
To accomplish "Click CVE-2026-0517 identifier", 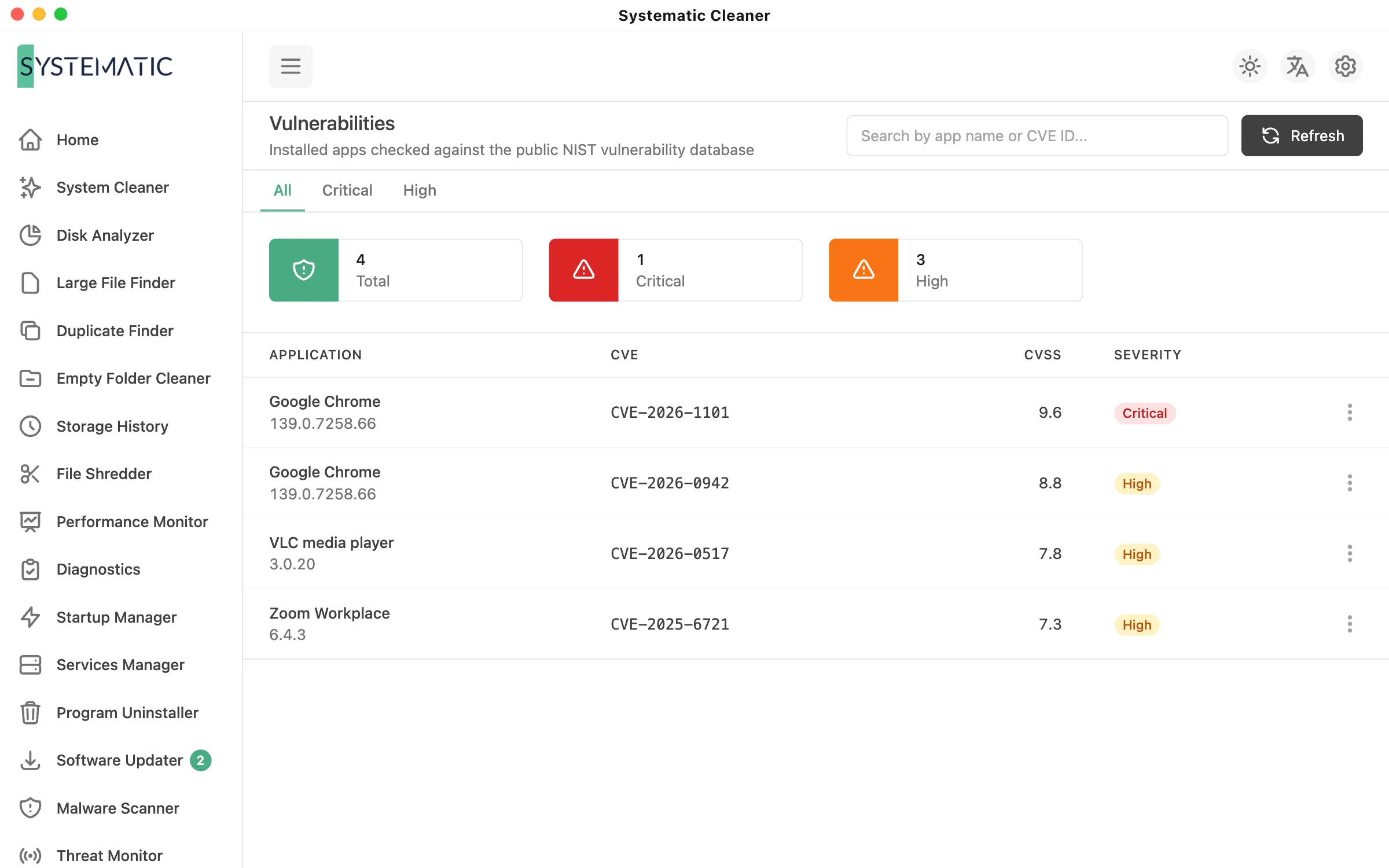I will click(x=670, y=554).
